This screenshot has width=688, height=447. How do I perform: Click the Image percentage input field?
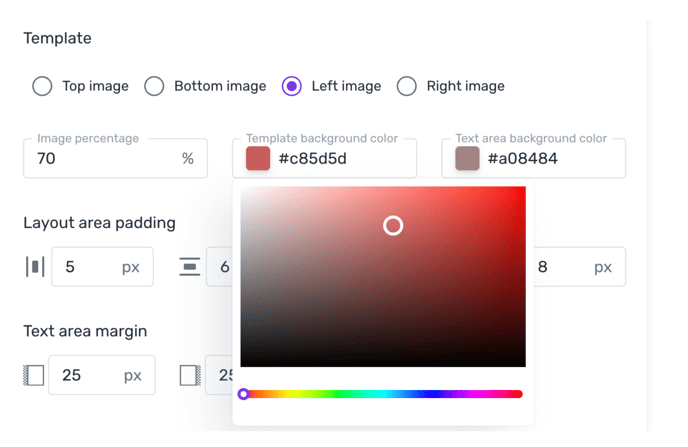click(x=115, y=158)
